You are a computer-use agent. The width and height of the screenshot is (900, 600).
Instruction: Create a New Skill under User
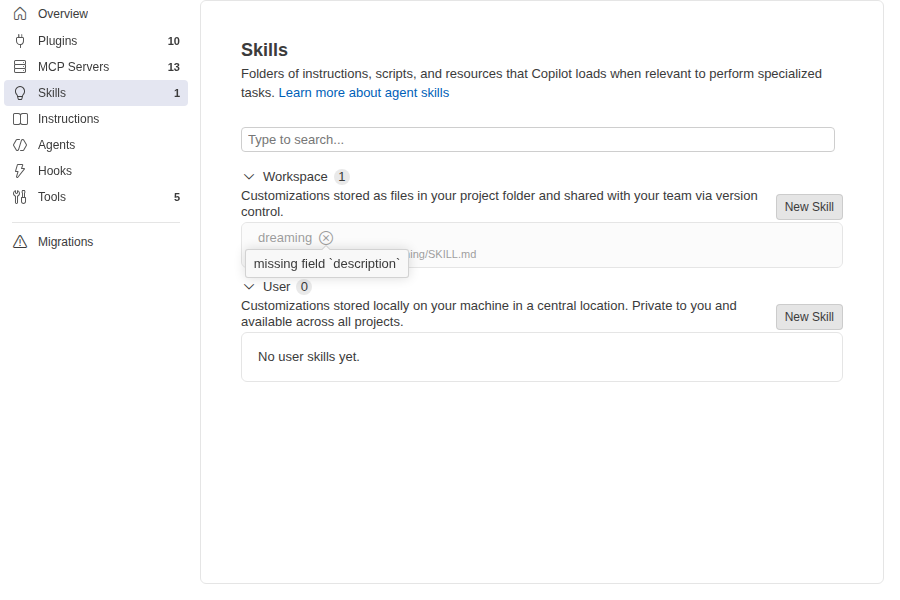point(809,317)
